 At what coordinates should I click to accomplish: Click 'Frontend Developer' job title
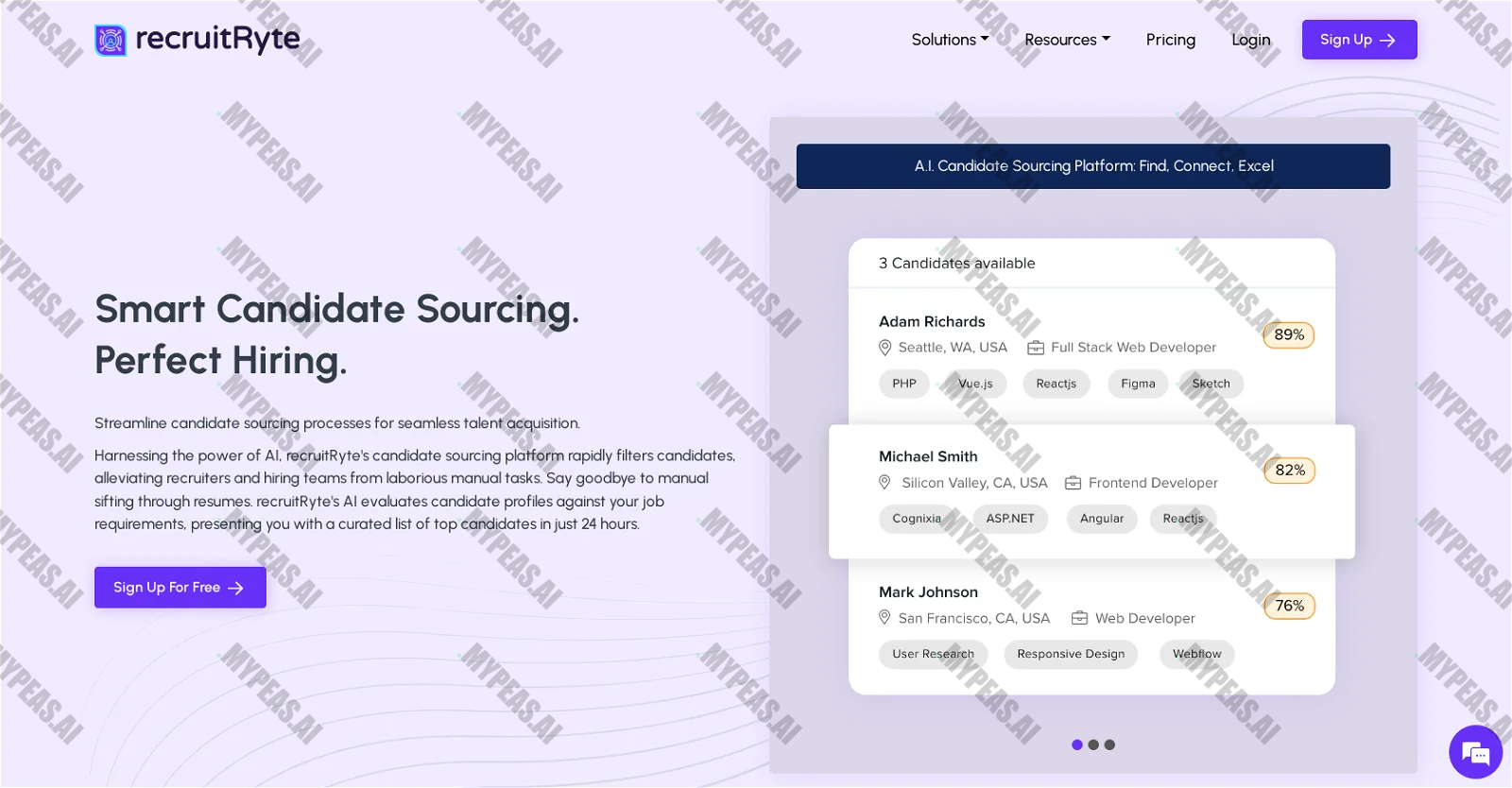[1153, 483]
